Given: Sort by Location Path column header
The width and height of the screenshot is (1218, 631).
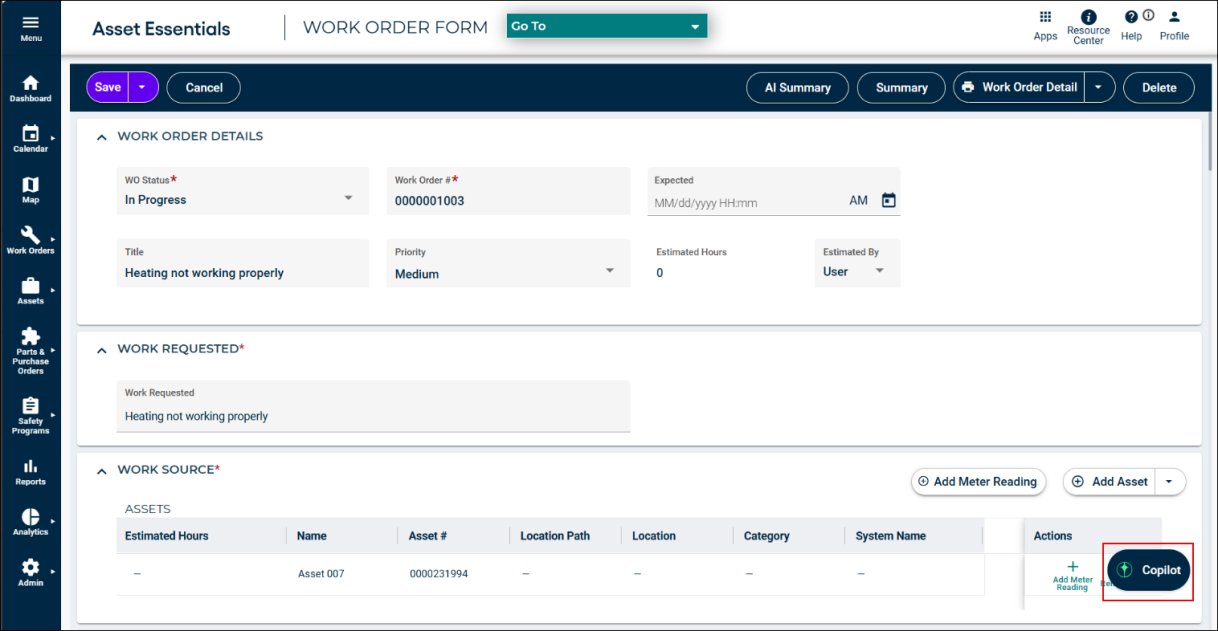Looking at the screenshot, I should tap(555, 536).
